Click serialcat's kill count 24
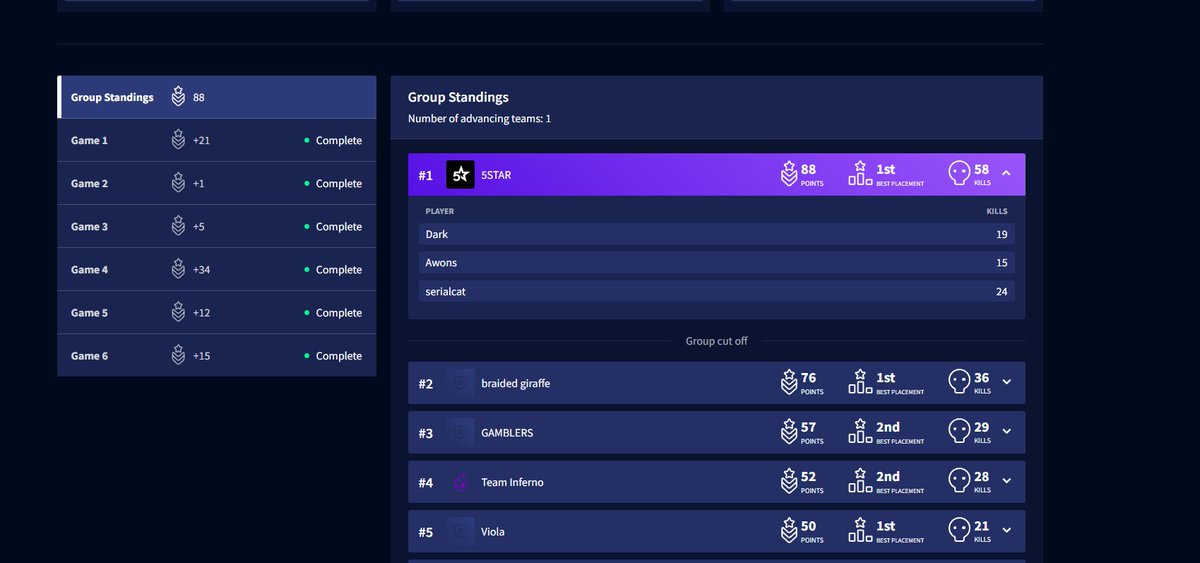Image resolution: width=1200 pixels, height=563 pixels. point(1001,292)
